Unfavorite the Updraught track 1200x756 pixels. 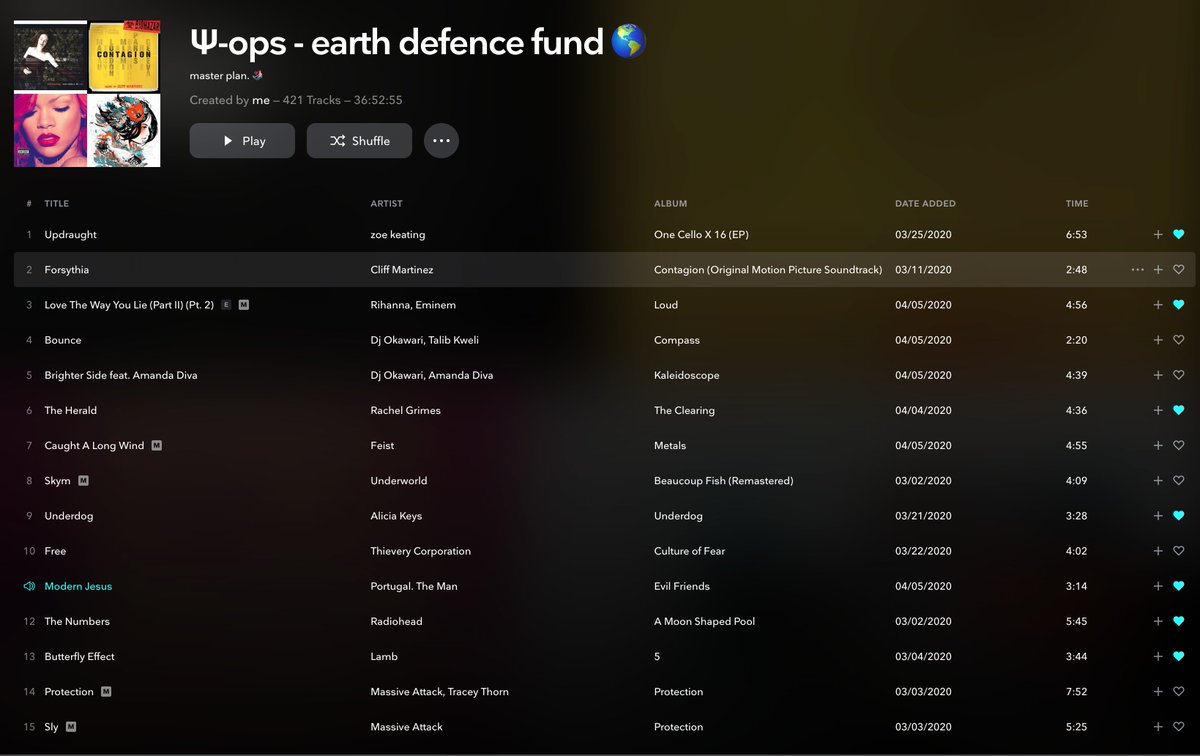click(1178, 235)
